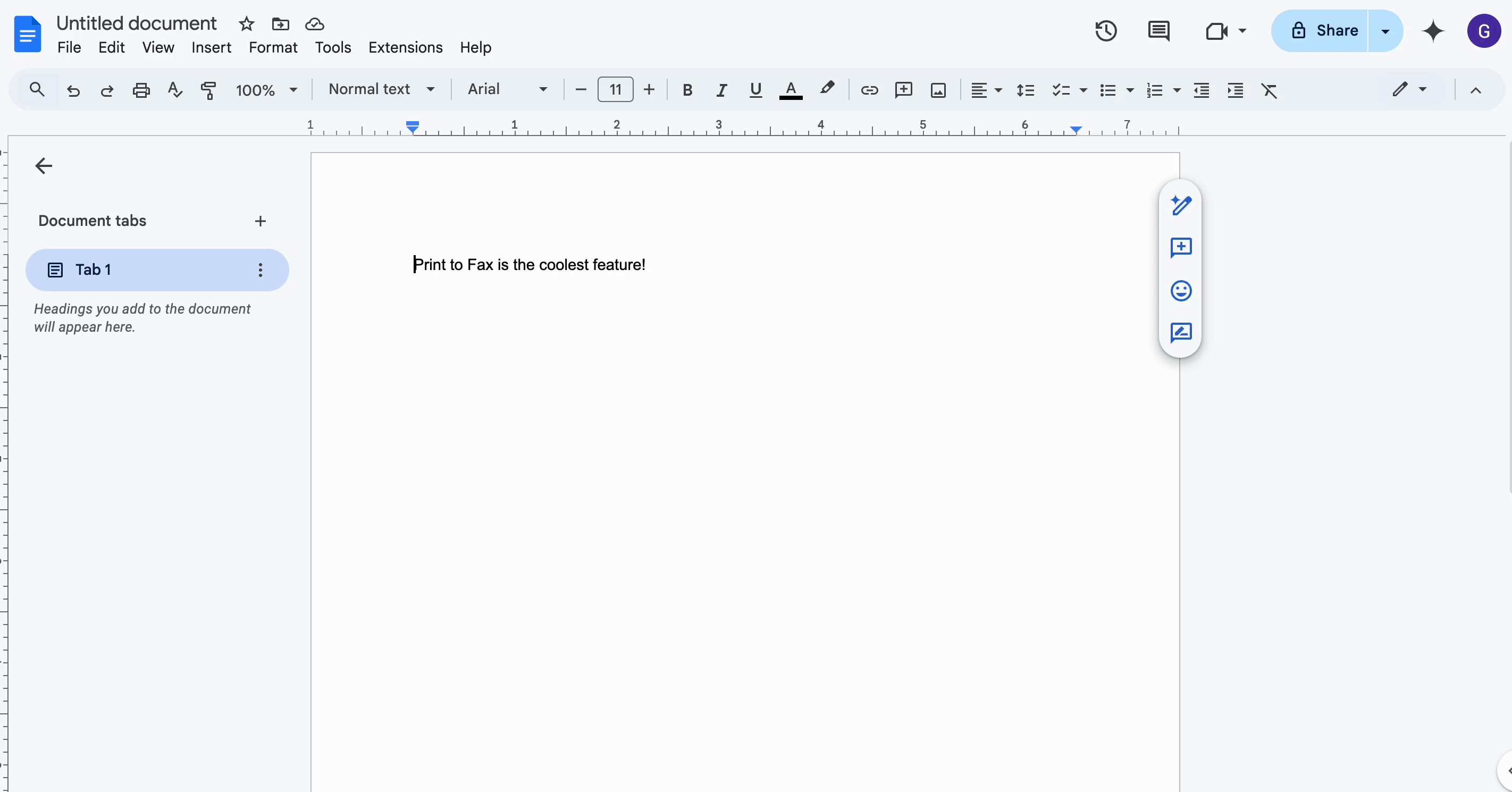Image resolution: width=1512 pixels, height=792 pixels.
Task: Add a comment from toolbar
Action: pos(903,90)
